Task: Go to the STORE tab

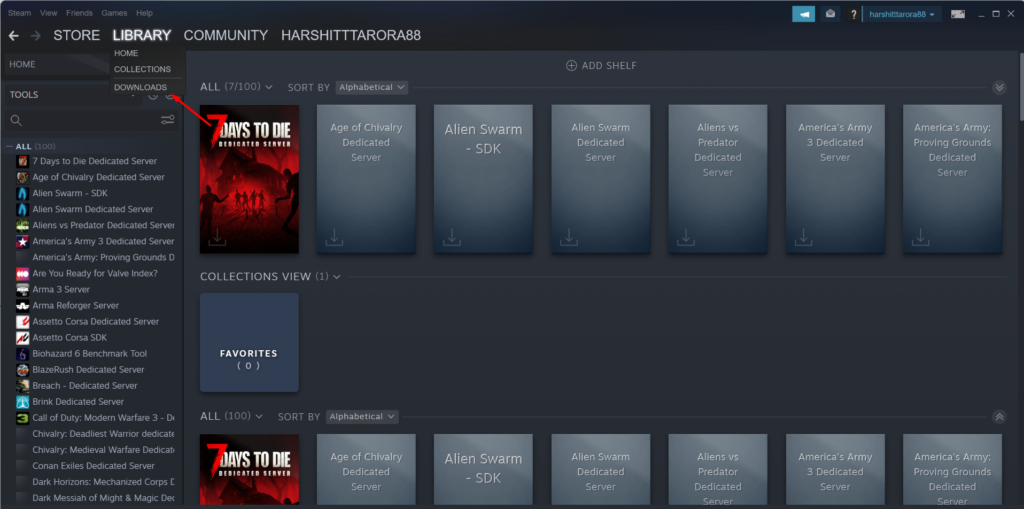Action: [76, 35]
